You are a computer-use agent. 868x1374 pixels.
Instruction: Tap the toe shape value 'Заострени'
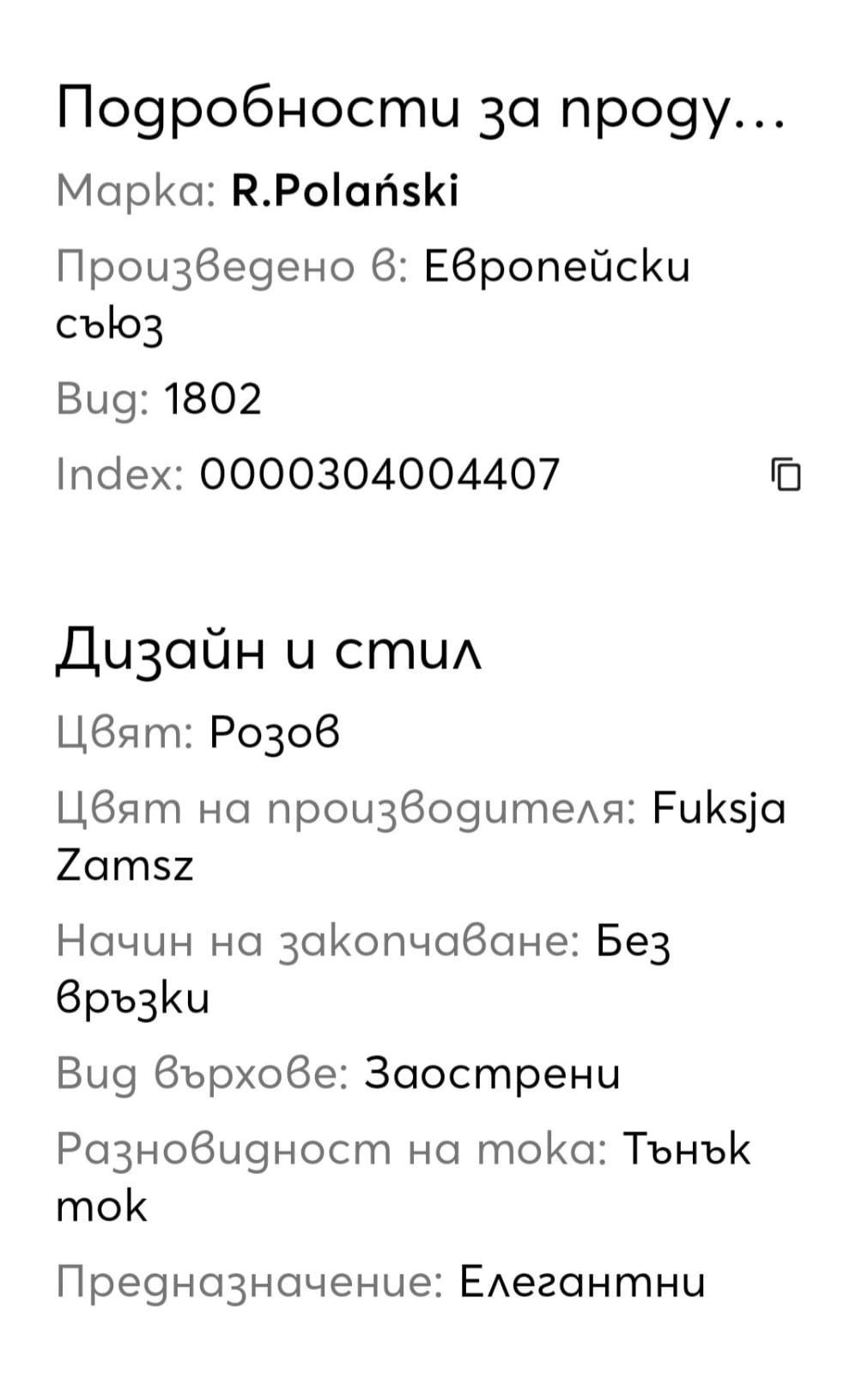click(x=492, y=1073)
